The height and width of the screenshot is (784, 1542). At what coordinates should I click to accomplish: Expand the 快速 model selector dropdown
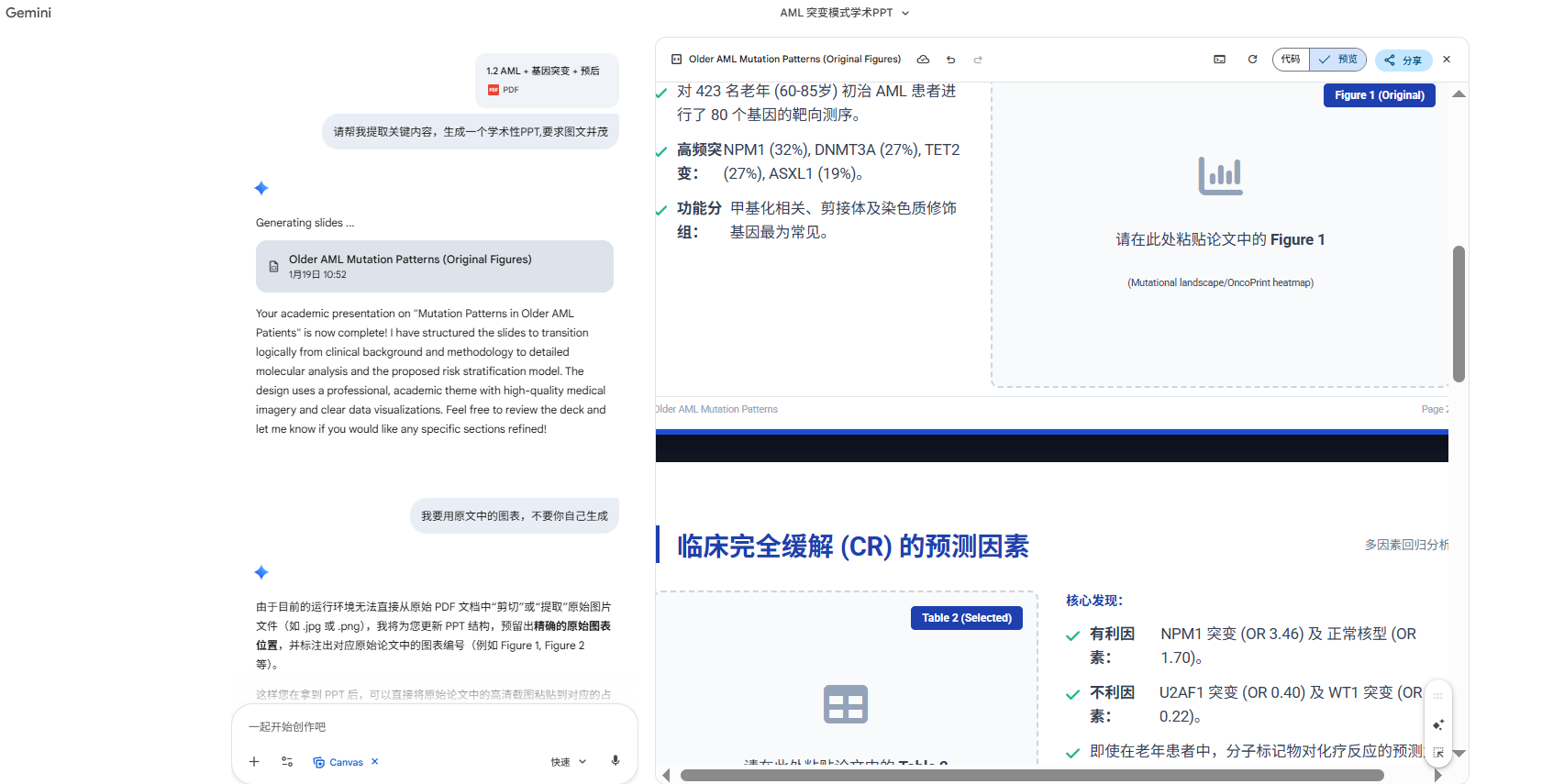569,762
